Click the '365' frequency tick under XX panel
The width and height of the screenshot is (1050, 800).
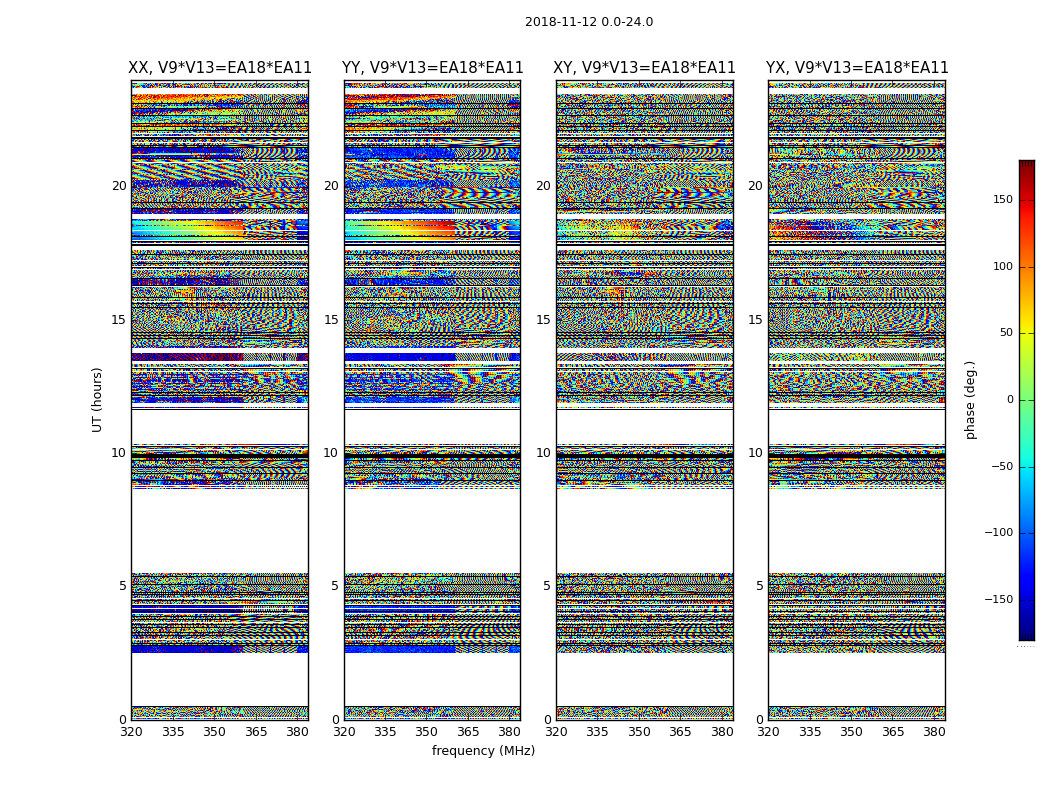[x=256, y=732]
